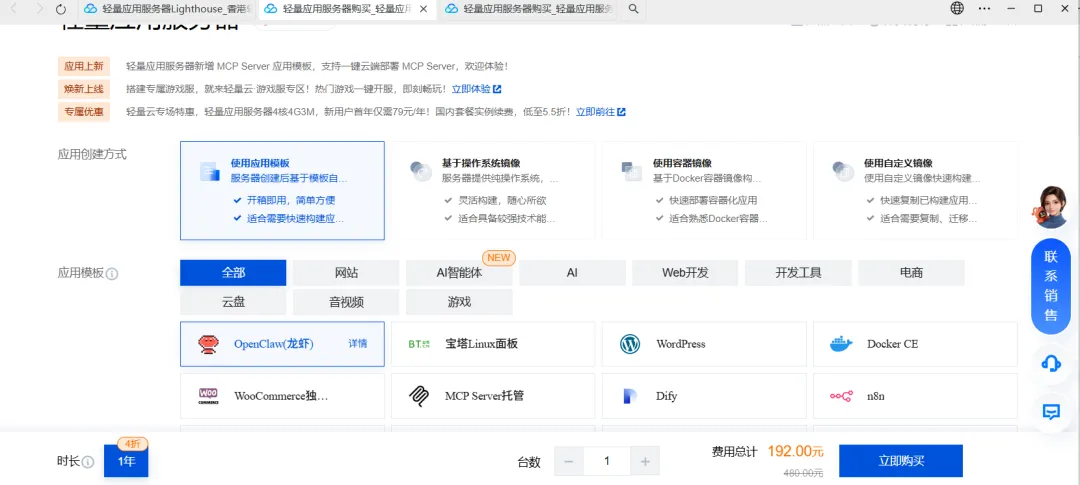
Task: Click the WordPress logo icon
Action: coord(630,344)
